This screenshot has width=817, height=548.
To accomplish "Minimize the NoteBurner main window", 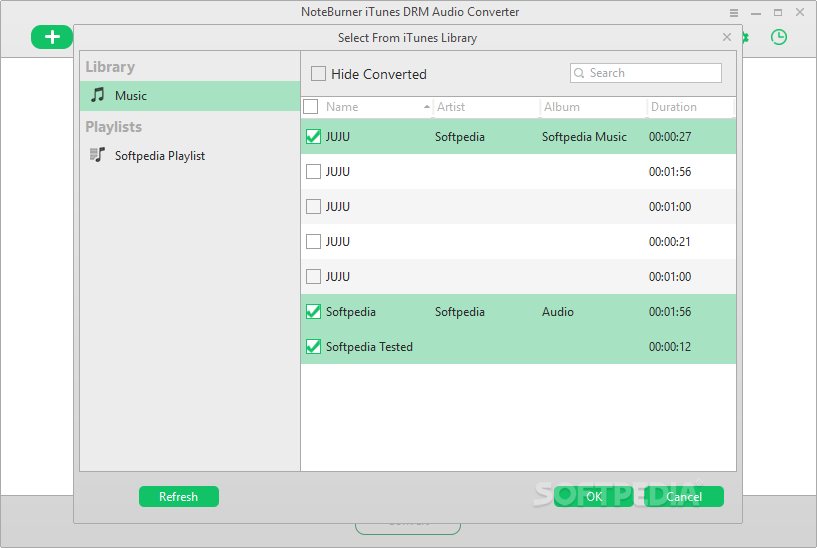I will [x=756, y=13].
